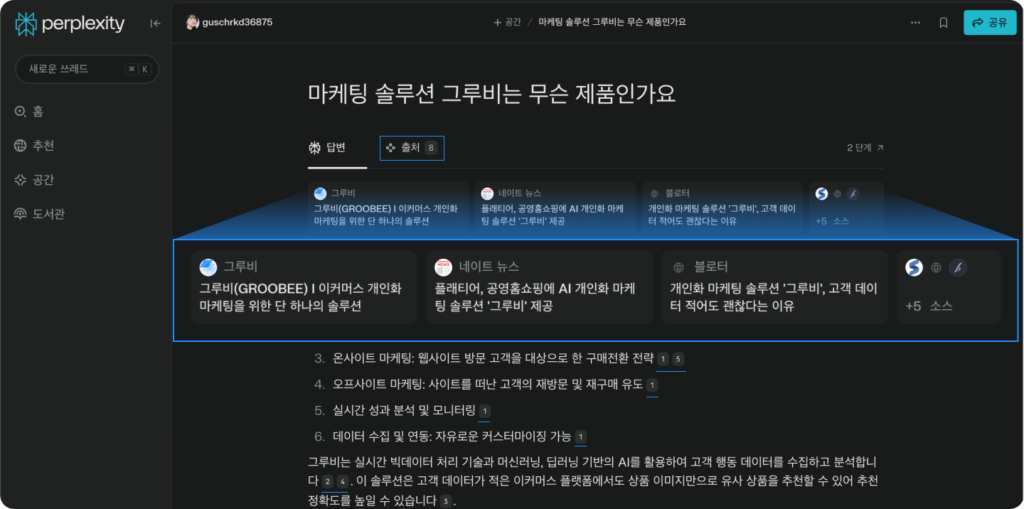Open 공간 in the sidebar
The image size is (1024, 509).
(34, 180)
